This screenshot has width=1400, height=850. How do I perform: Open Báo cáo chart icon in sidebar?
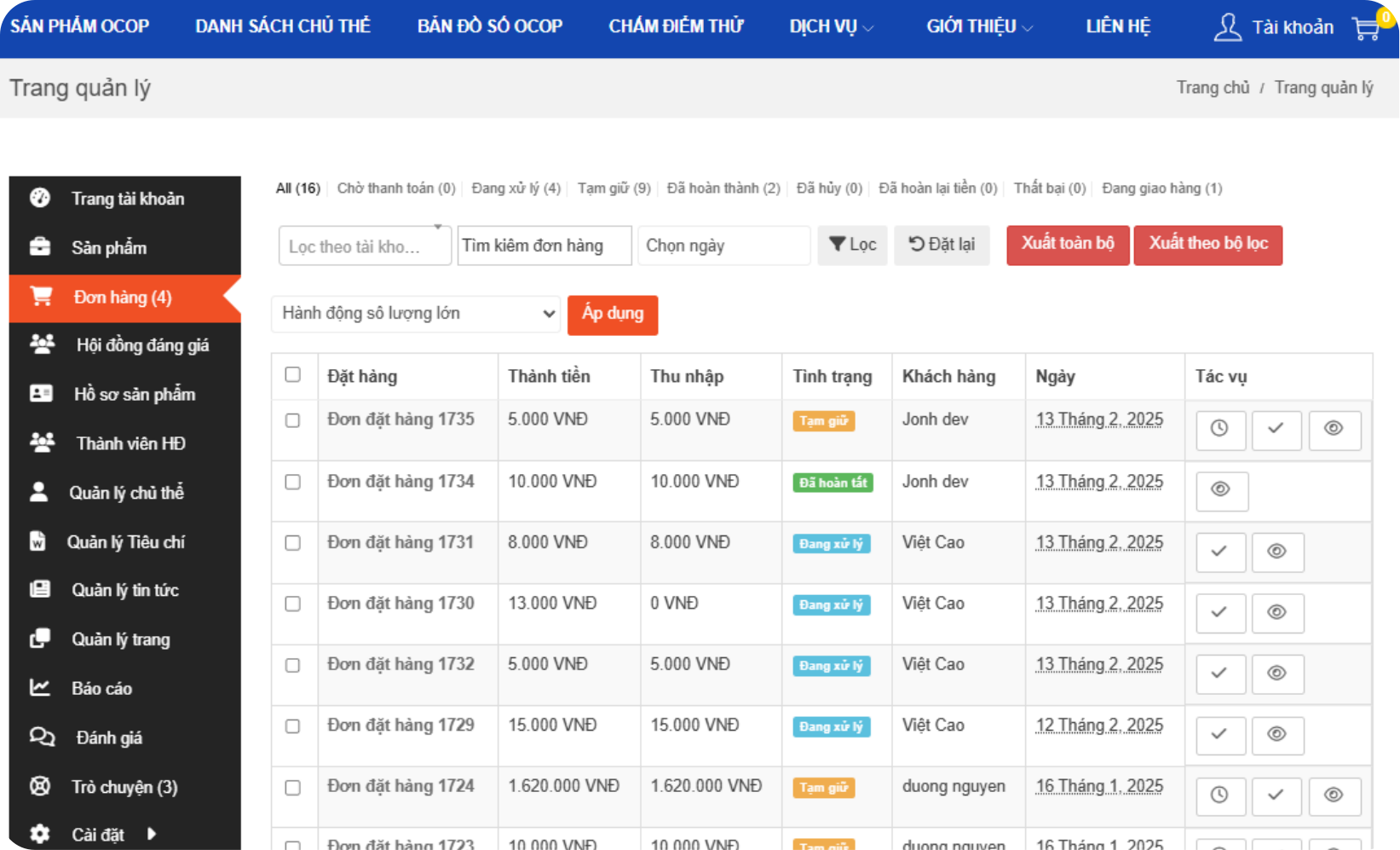[40, 688]
